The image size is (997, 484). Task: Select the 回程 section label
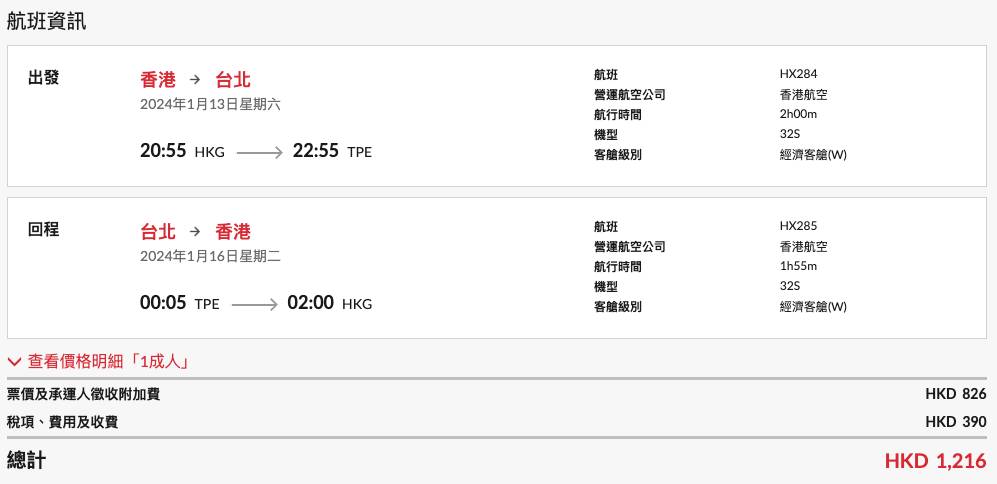point(43,230)
